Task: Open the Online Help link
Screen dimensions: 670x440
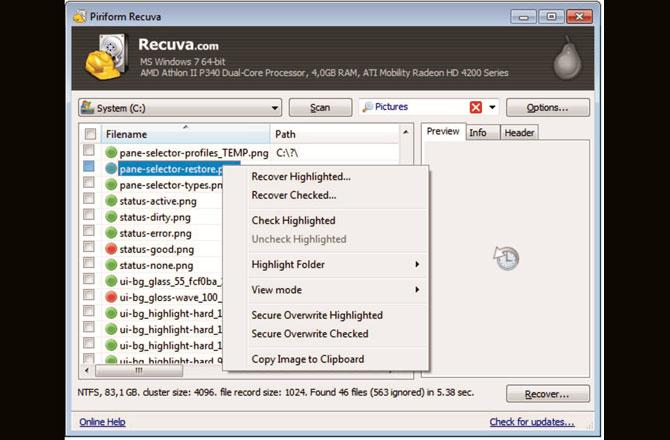Action: click(x=103, y=422)
